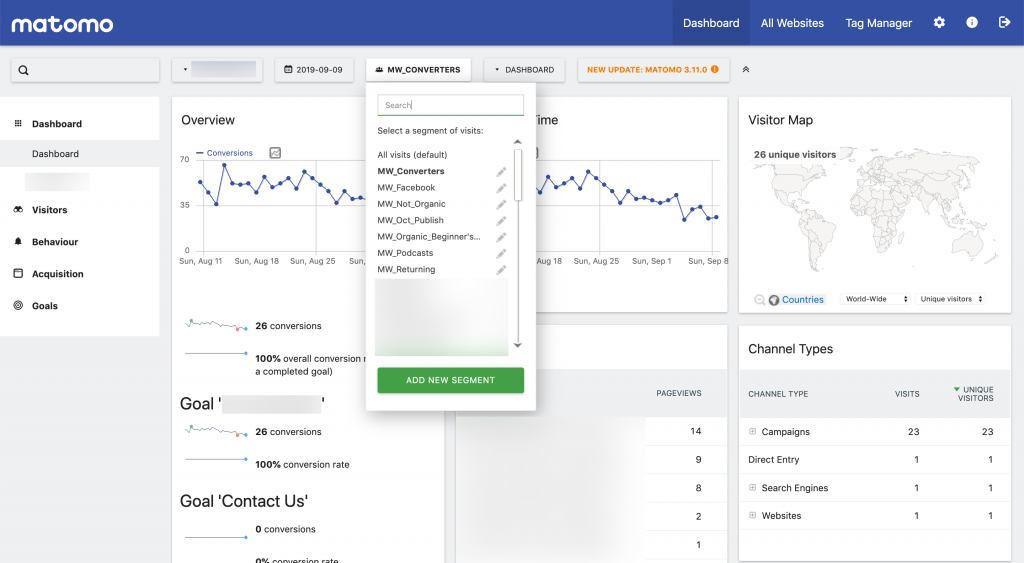Screen dimensions: 1024x563
Task: Click the CHANNEL TYPE column header
Action: pyautogui.click(x=778, y=394)
